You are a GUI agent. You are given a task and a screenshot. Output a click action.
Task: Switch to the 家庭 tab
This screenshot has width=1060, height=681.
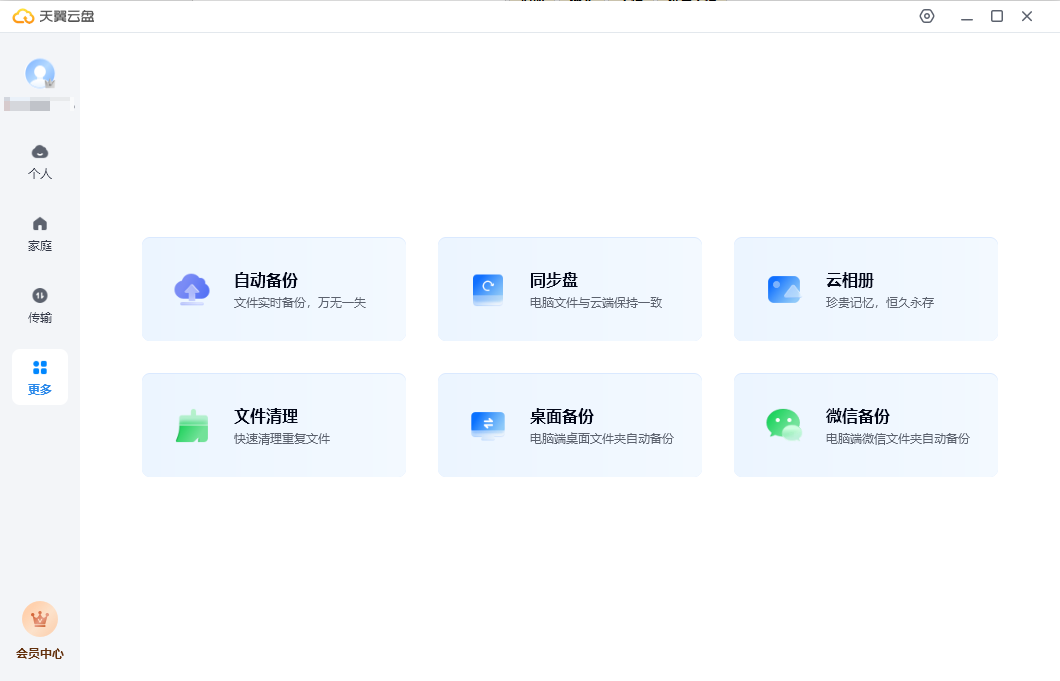(40, 234)
